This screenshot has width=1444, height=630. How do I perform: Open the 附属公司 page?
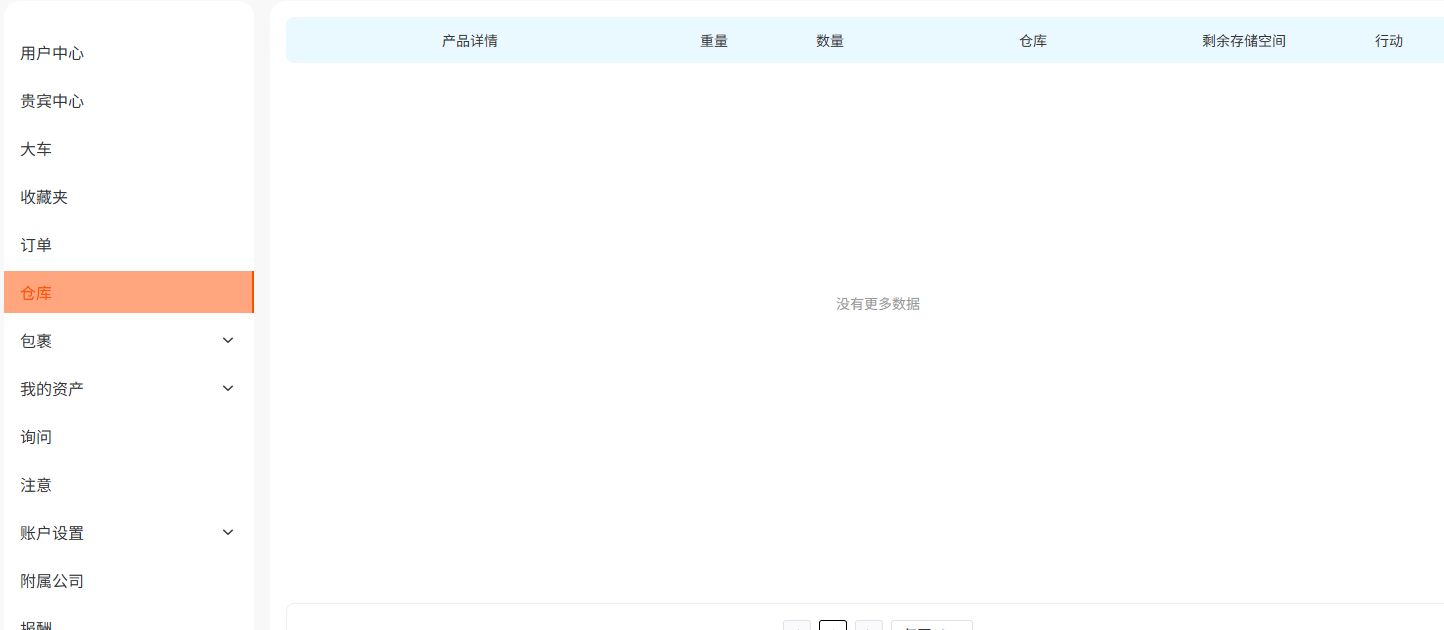coord(52,581)
